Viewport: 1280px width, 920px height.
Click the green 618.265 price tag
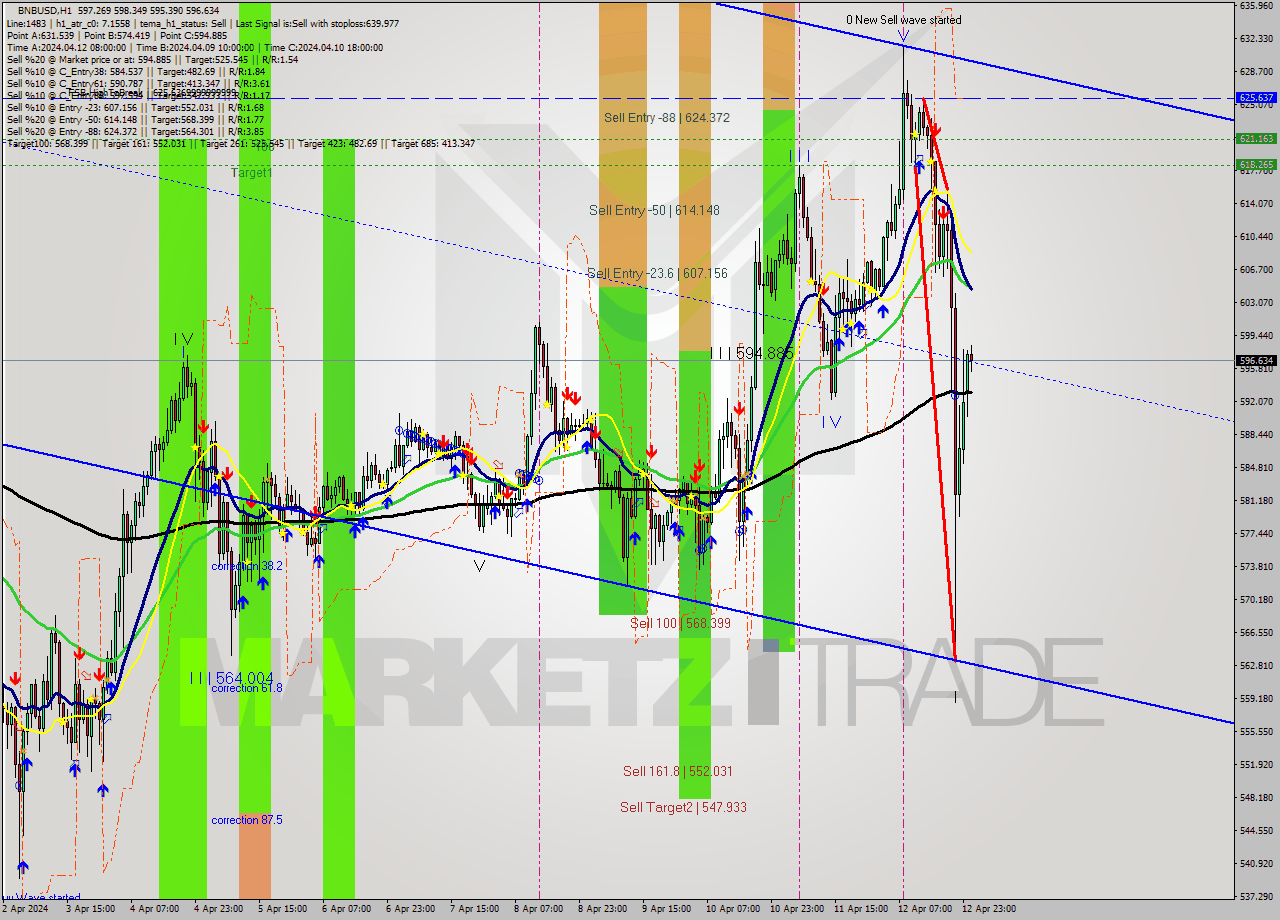coord(1256,165)
